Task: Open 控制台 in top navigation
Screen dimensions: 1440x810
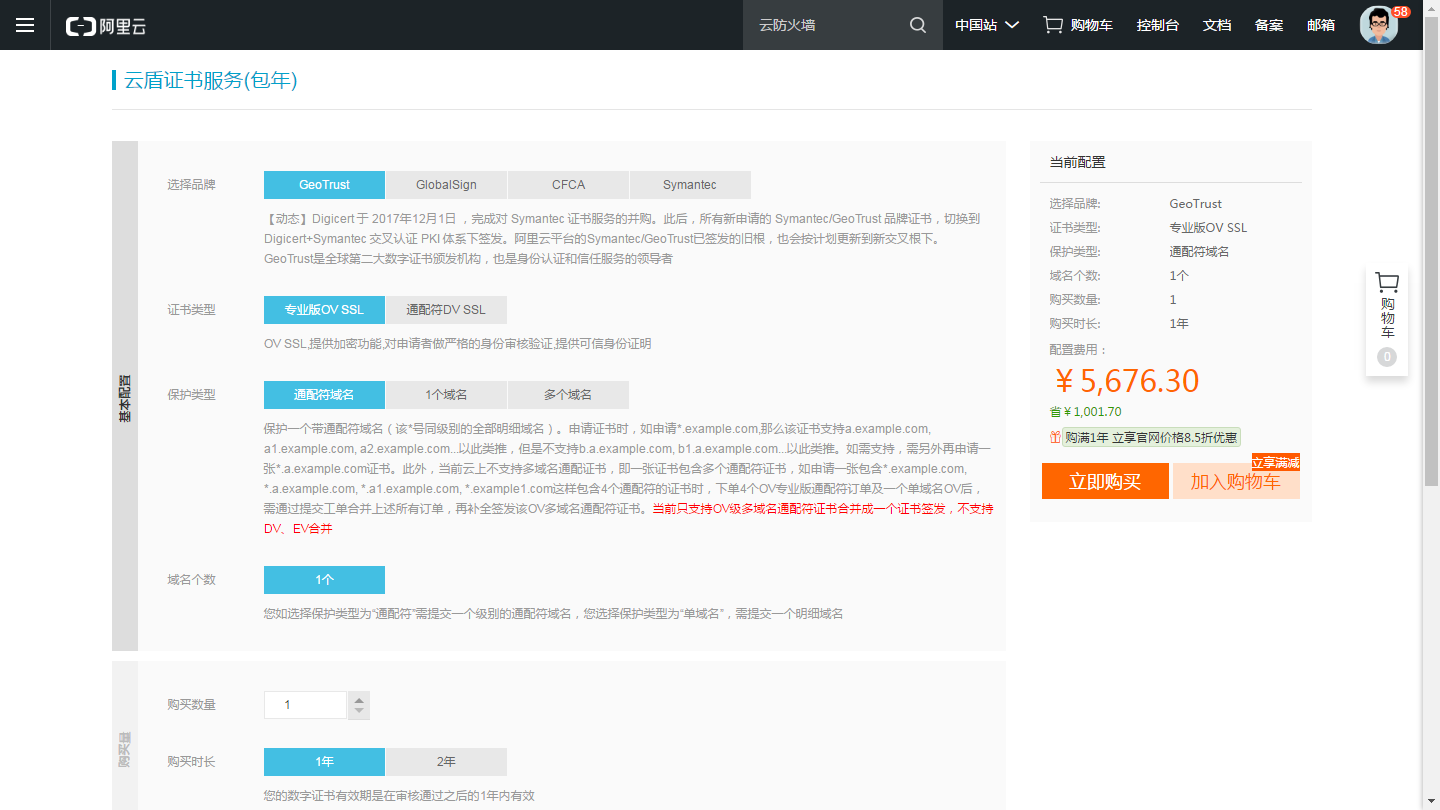Action: point(1158,25)
